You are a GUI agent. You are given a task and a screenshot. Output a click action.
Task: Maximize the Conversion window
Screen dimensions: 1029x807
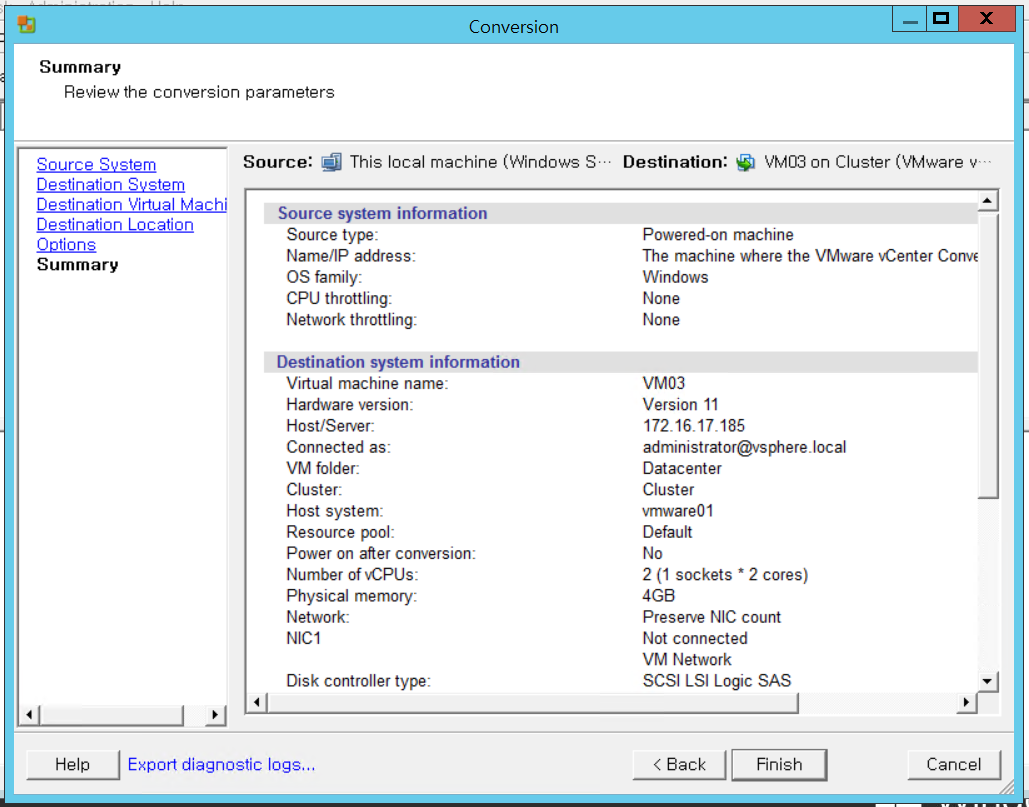[942, 19]
